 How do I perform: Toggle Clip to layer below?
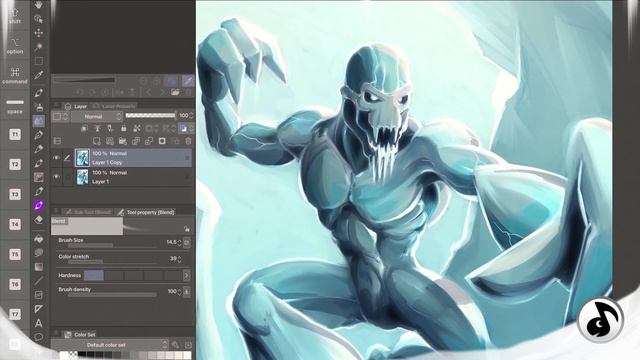pos(84,128)
